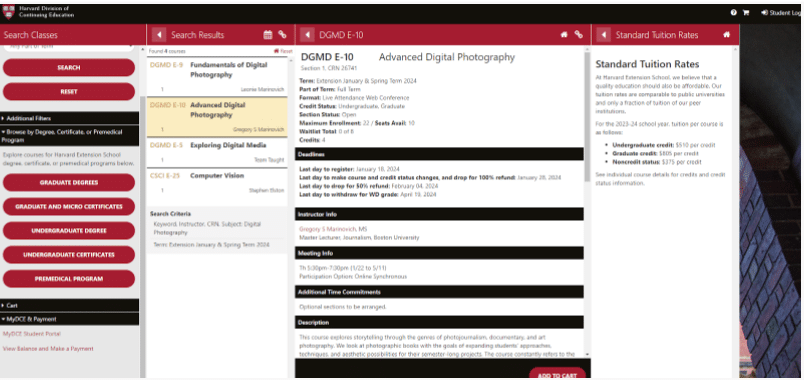Expand the Additional Filters section

[x=69, y=118]
